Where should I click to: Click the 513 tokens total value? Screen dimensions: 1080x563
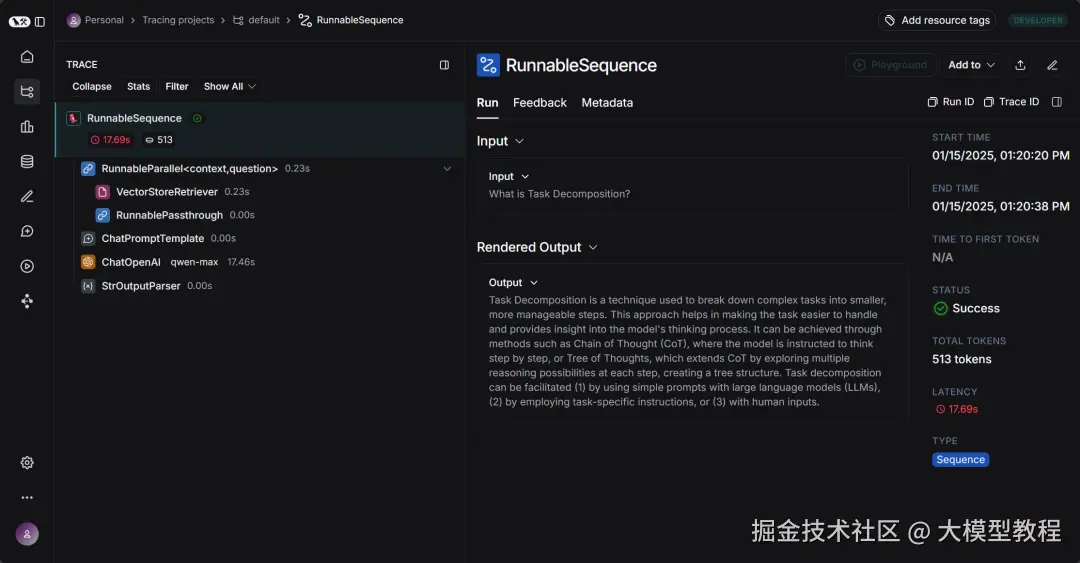point(962,359)
